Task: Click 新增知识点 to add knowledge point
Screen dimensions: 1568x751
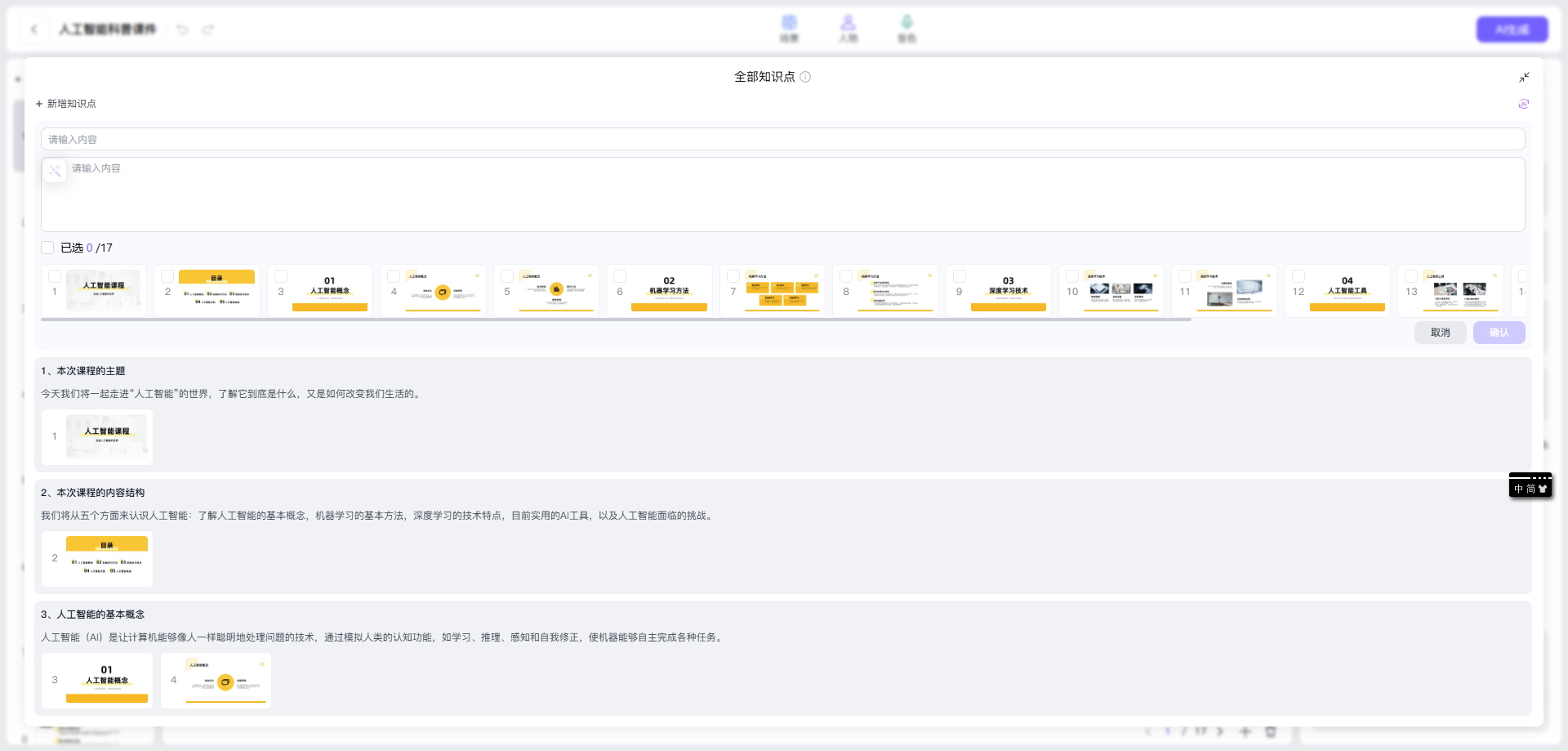Action: 65,104
